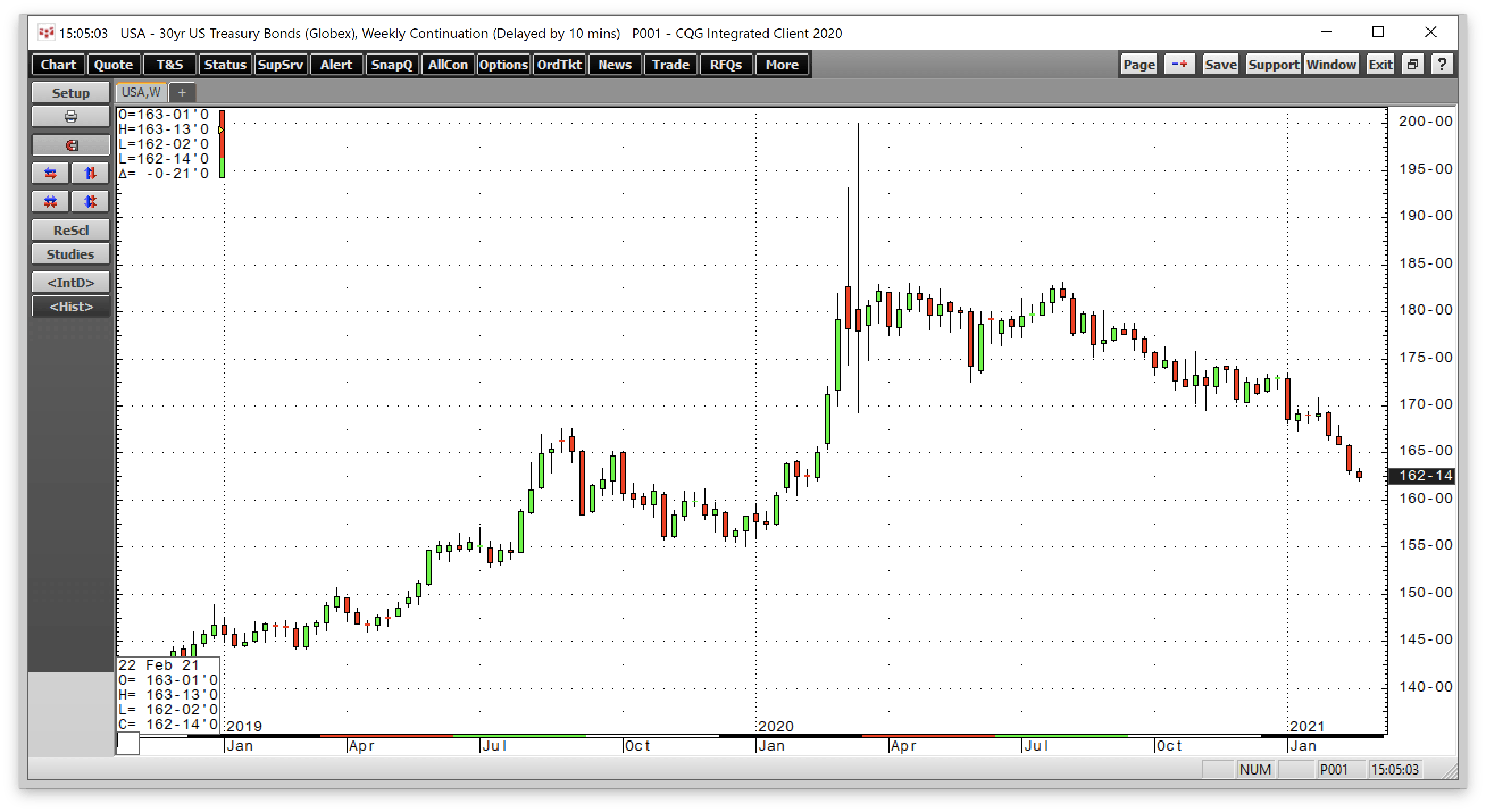The image size is (1486, 812).
Task: Click the Page button
Action: 1139,64
